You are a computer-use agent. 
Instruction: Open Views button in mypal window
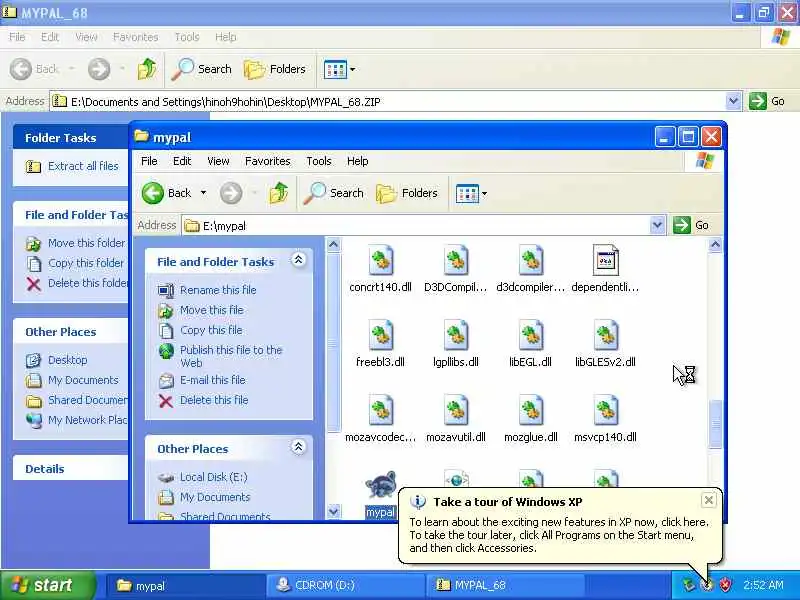[x=467, y=193]
